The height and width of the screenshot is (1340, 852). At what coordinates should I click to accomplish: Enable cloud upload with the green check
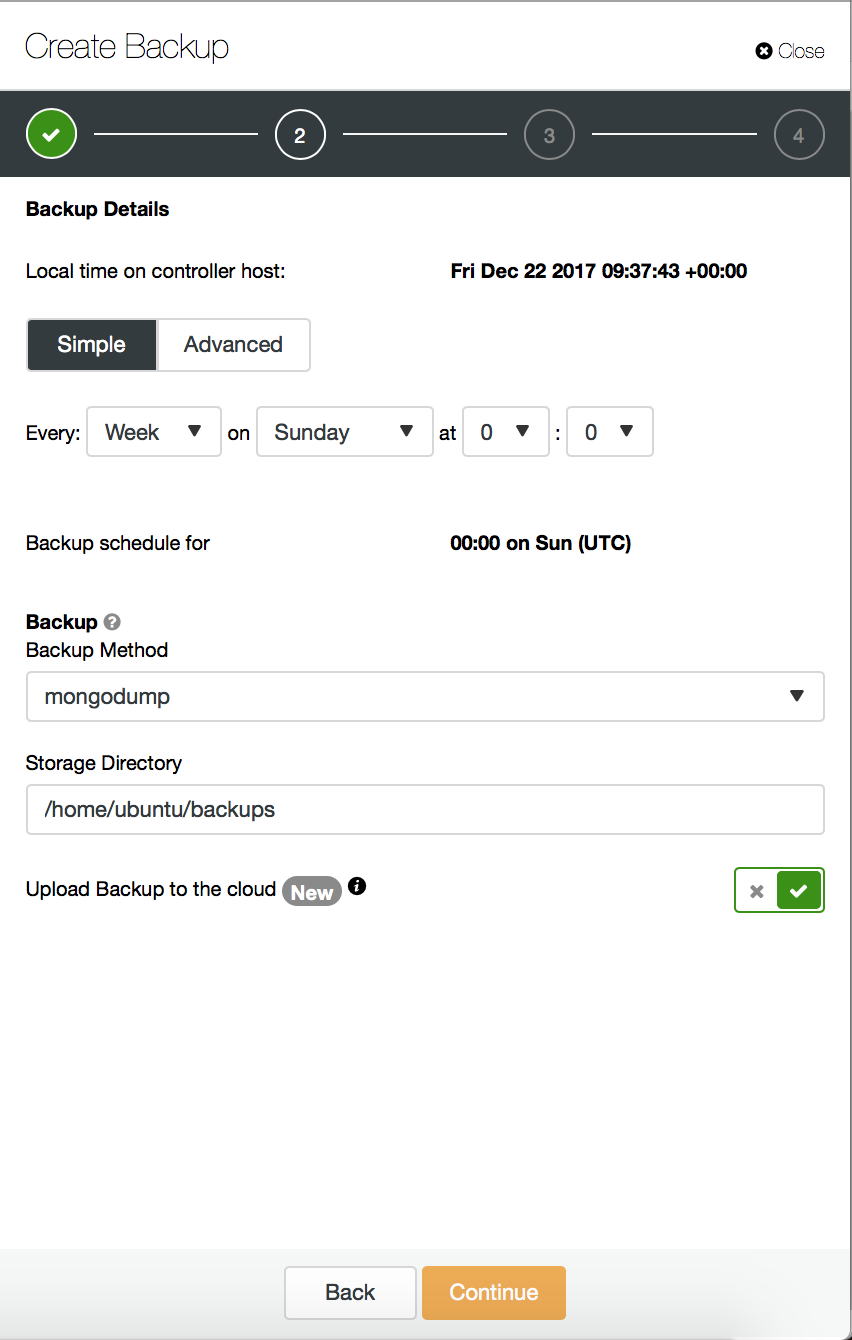click(x=799, y=890)
